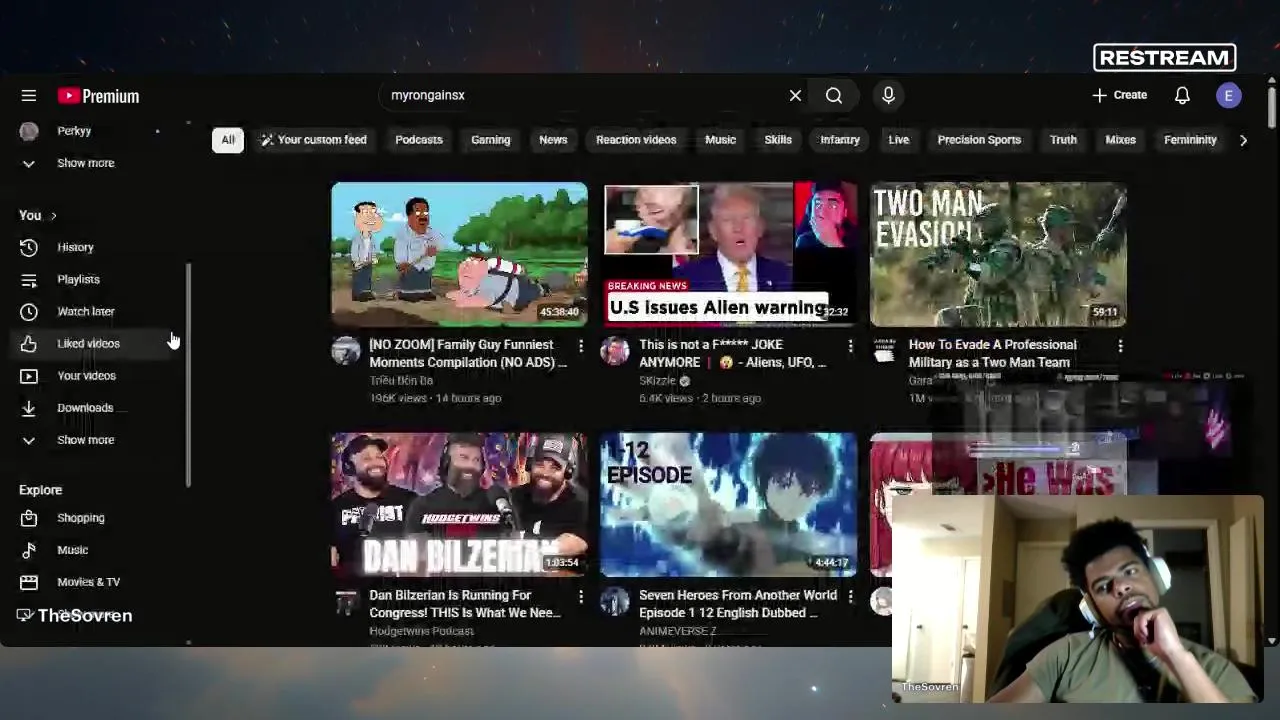Open SKizzle channel avatar
Image resolution: width=1280 pixels, height=720 pixels.
(615, 351)
